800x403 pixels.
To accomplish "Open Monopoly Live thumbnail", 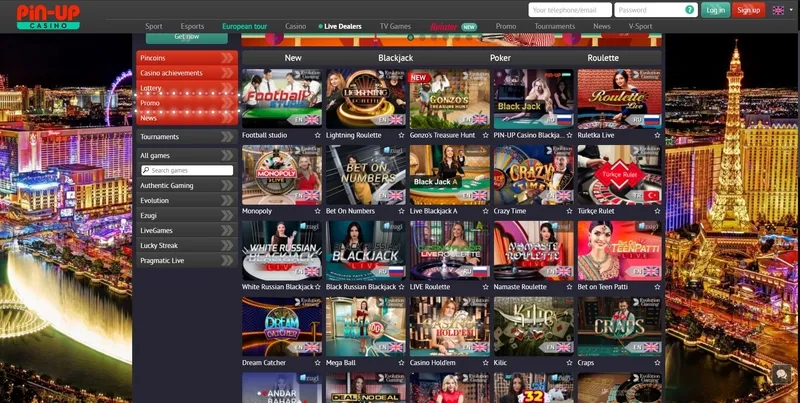I will click(x=282, y=174).
